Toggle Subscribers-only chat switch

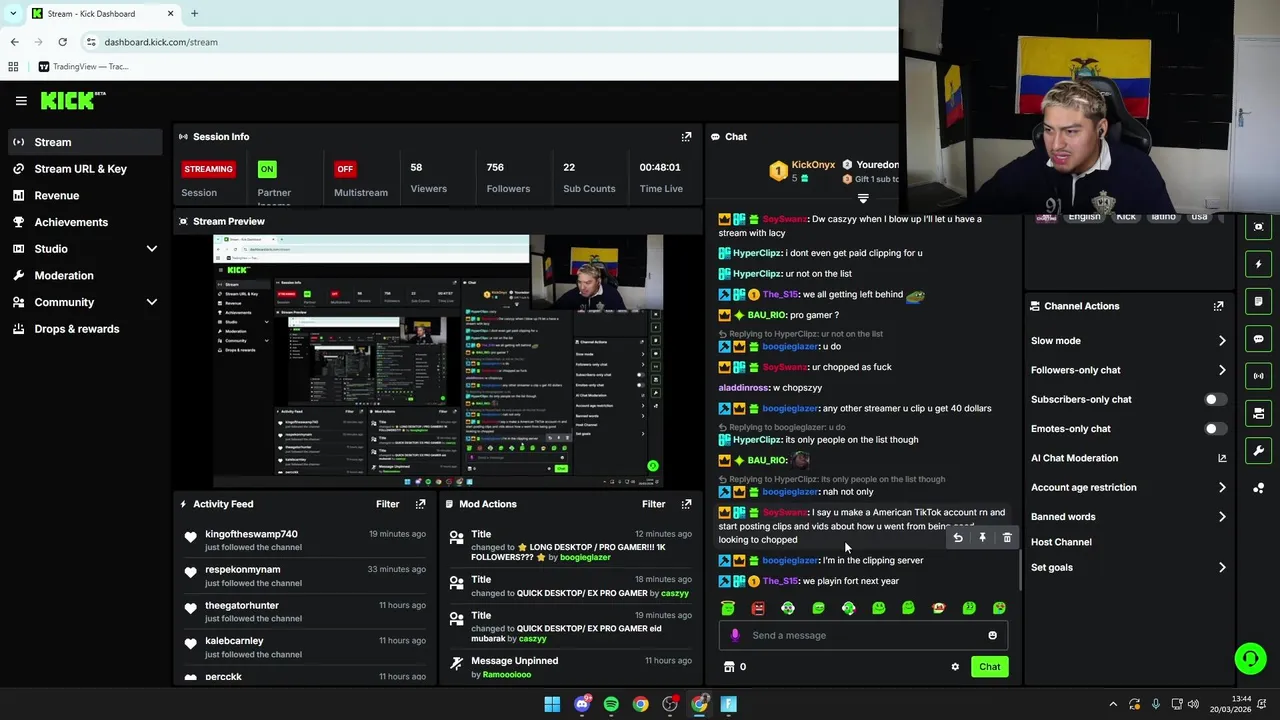pos(1214,399)
